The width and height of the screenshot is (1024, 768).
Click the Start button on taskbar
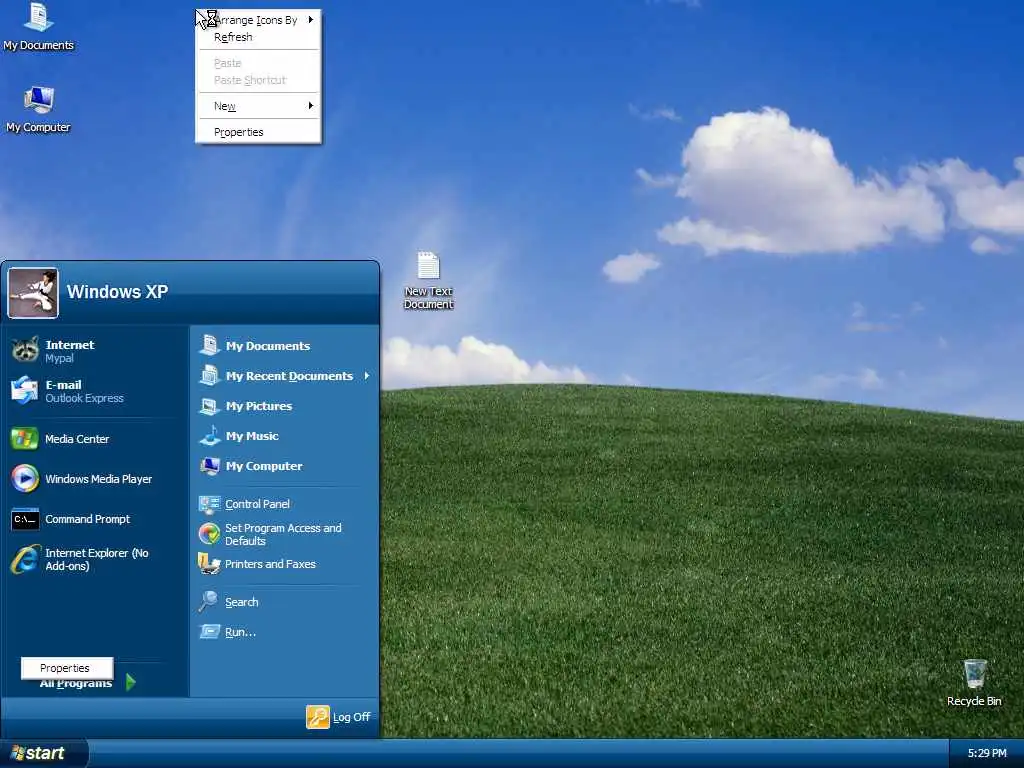tap(43, 754)
